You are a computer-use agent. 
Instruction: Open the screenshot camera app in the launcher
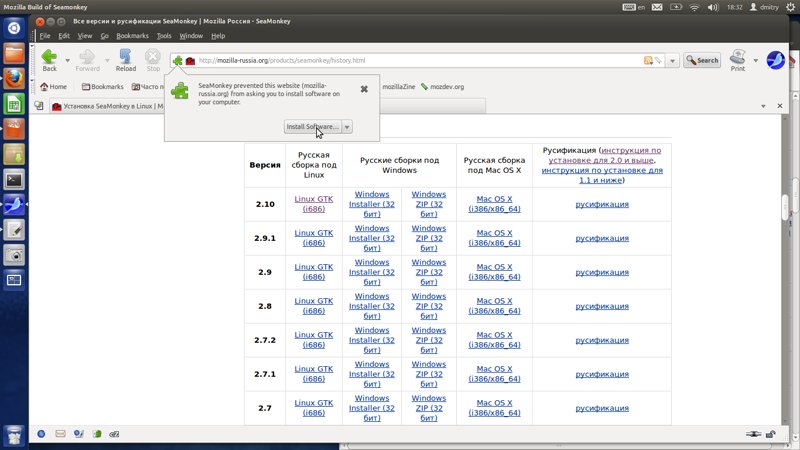click(x=14, y=255)
